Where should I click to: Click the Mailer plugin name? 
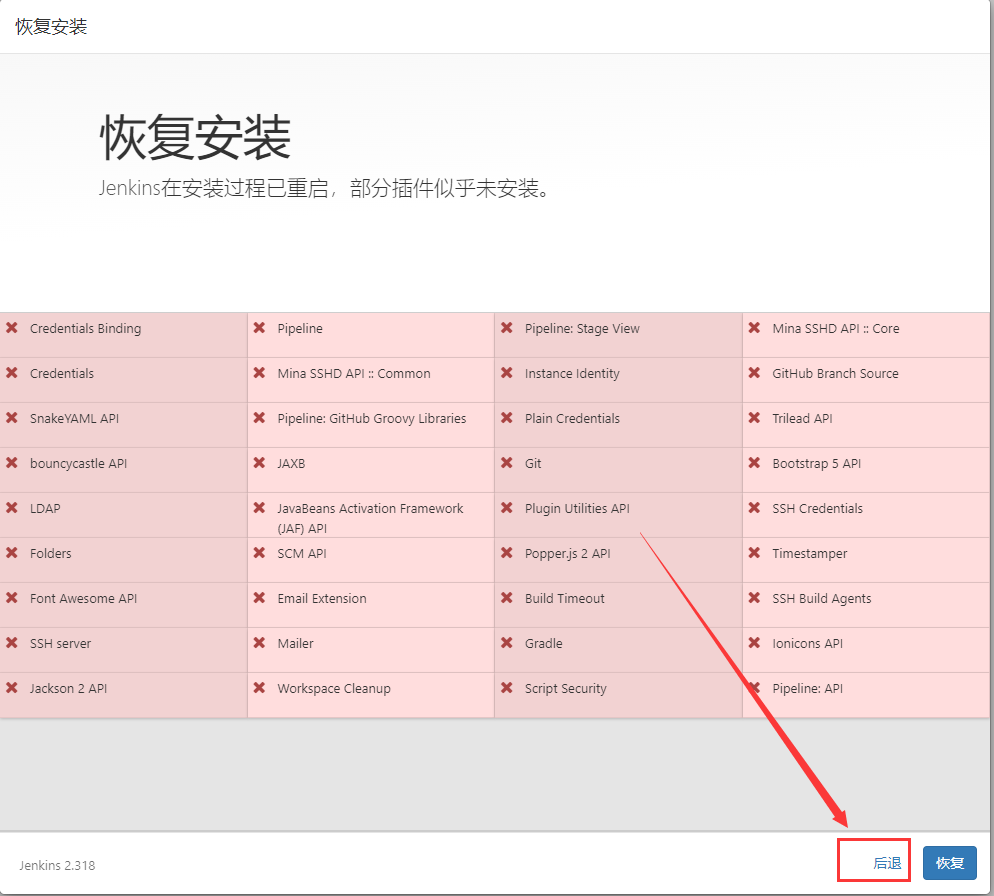click(x=295, y=644)
